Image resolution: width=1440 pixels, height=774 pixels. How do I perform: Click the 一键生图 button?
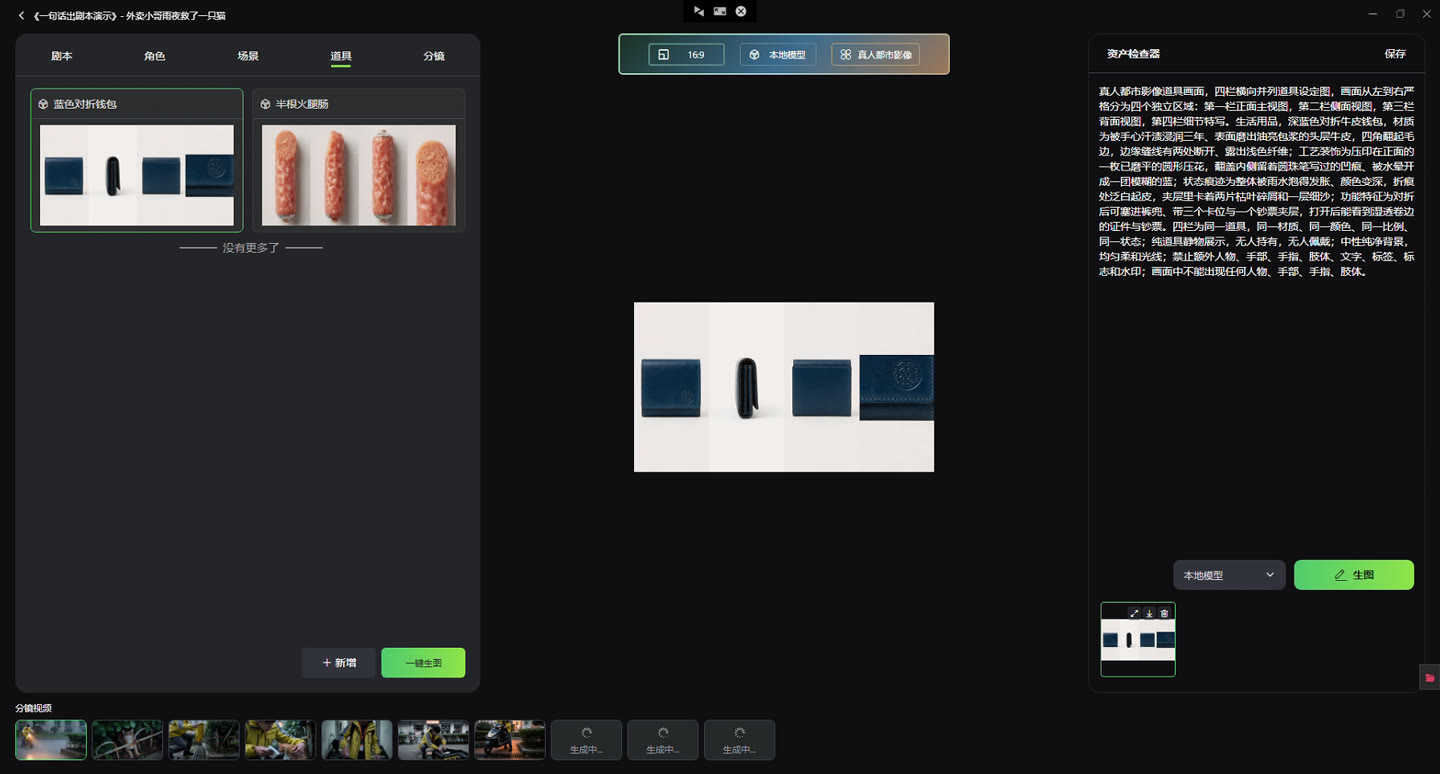tap(423, 663)
